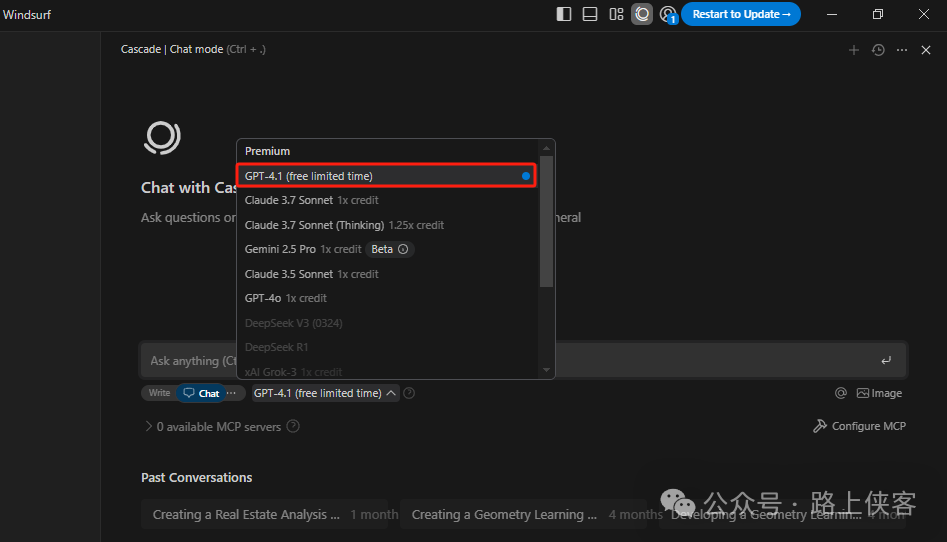Image resolution: width=947 pixels, height=542 pixels.
Task: Click the Cascade | Chat mode title
Action: point(193,49)
